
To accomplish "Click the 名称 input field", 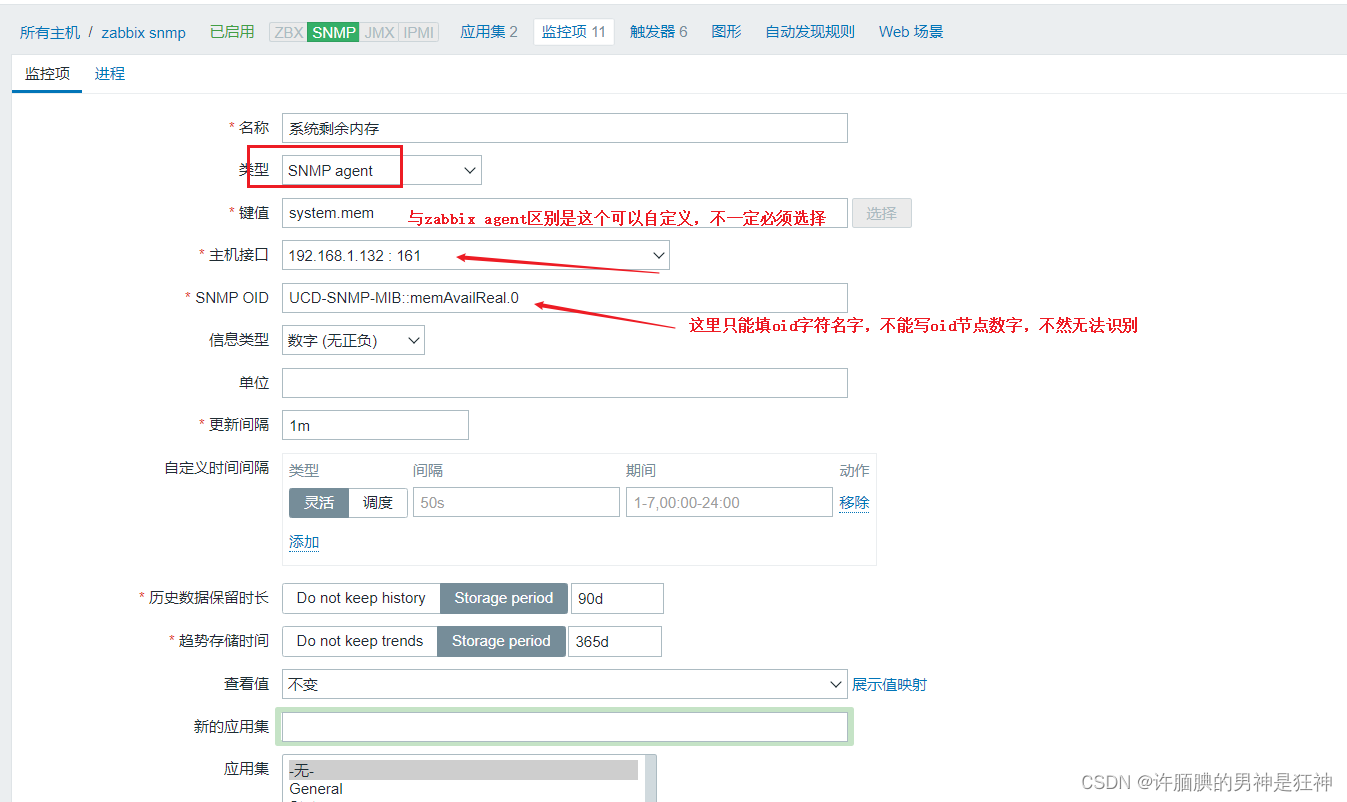I will click(565, 128).
